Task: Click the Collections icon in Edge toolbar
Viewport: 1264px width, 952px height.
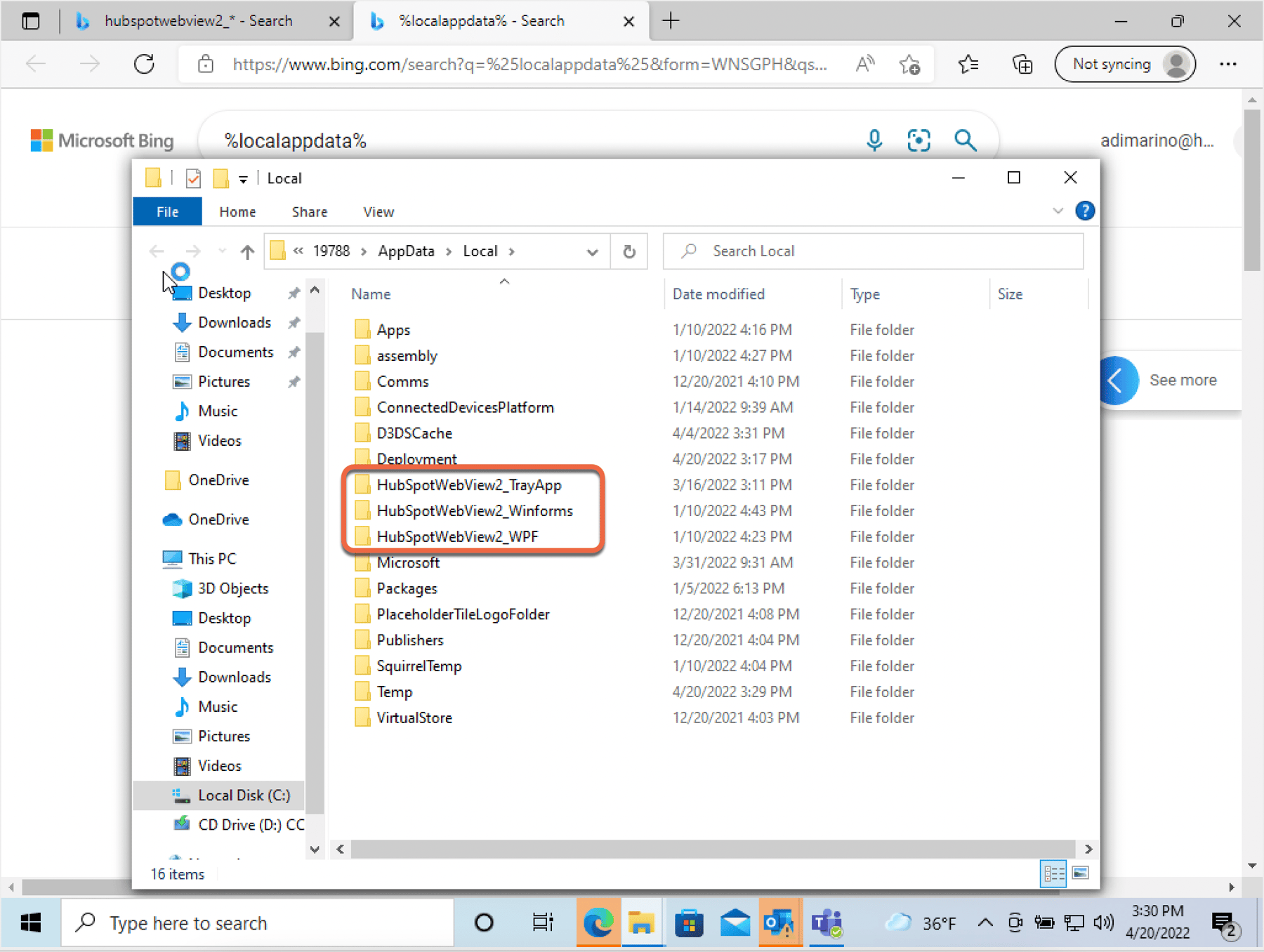Action: 1023,64
